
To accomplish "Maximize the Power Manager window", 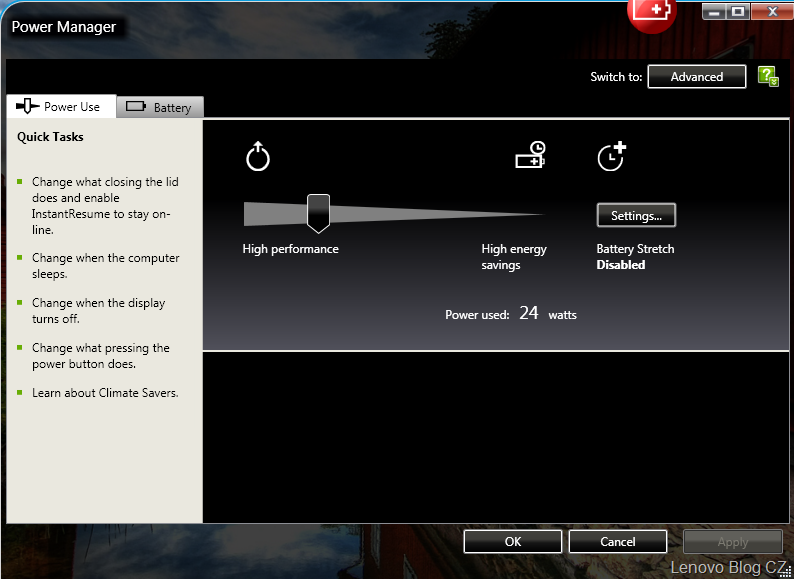I will [738, 11].
